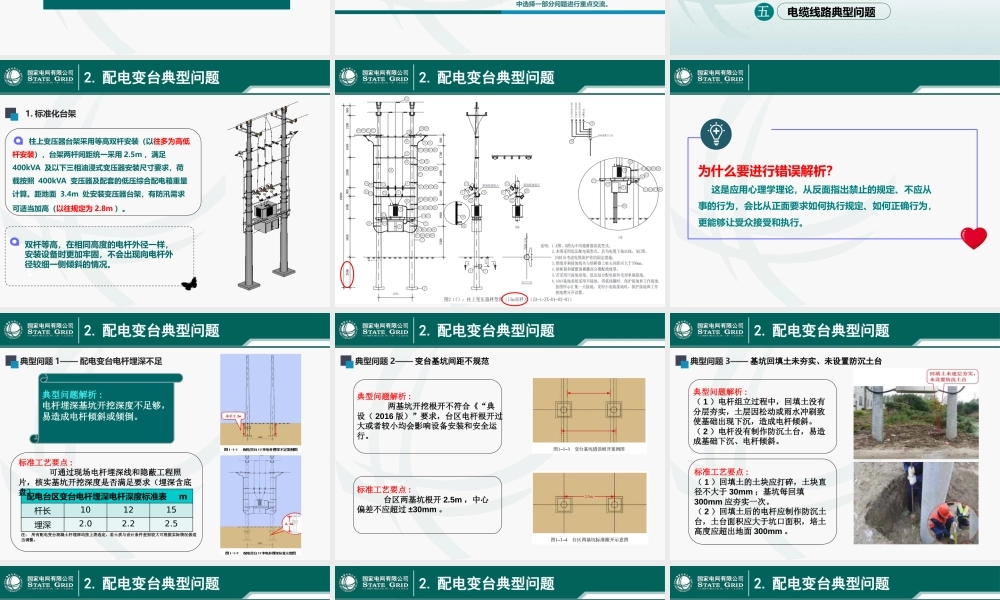Click the photo of the worker digging beside the pole
The width and height of the screenshot is (1000, 600).
[x=916, y=503]
